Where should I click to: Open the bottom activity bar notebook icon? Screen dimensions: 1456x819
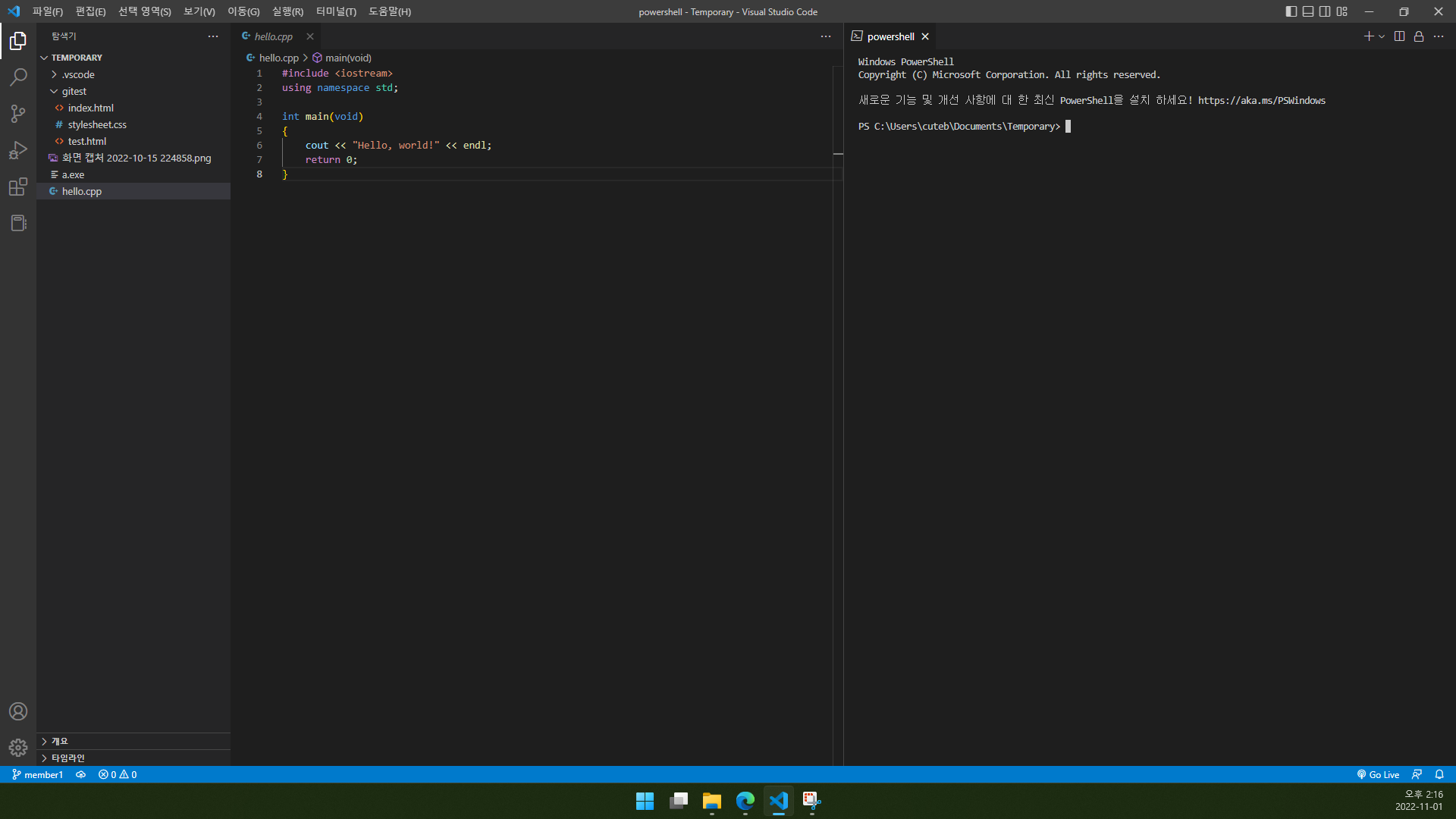[x=18, y=223]
